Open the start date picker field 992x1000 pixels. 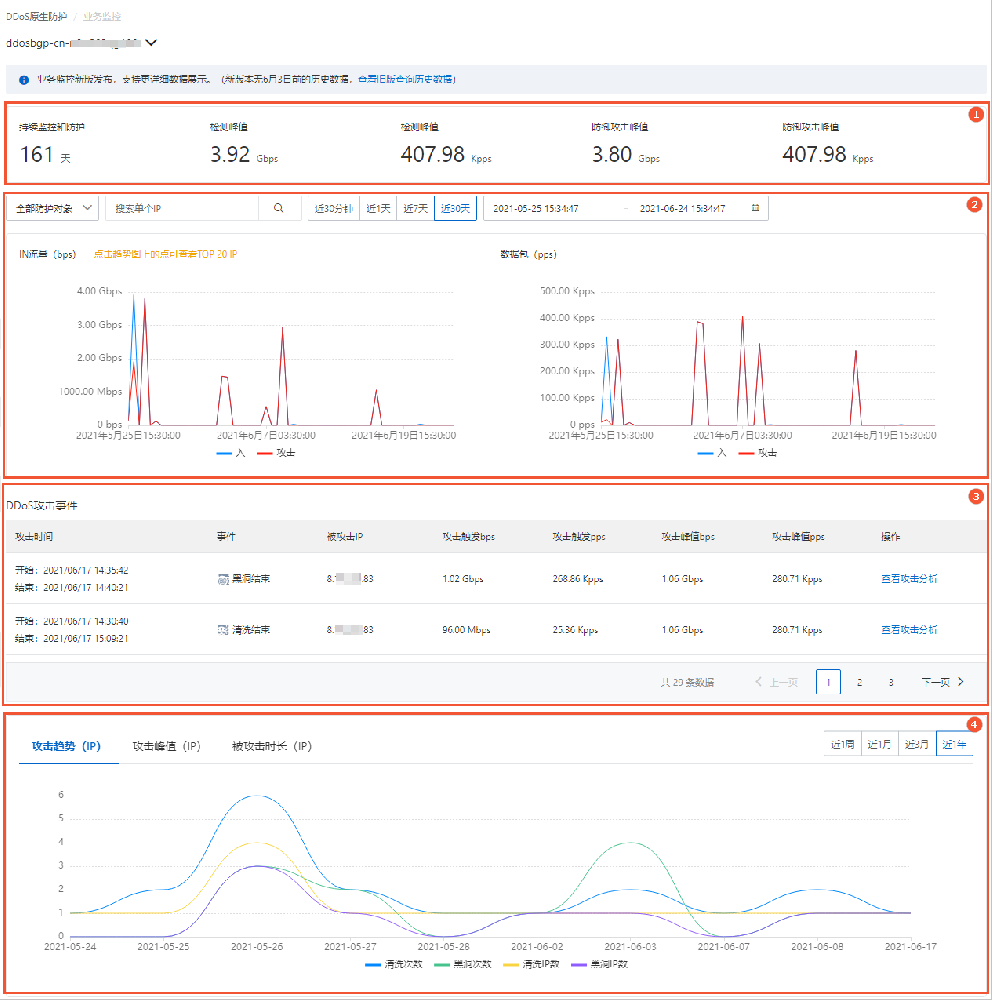pyautogui.click(x=549, y=208)
